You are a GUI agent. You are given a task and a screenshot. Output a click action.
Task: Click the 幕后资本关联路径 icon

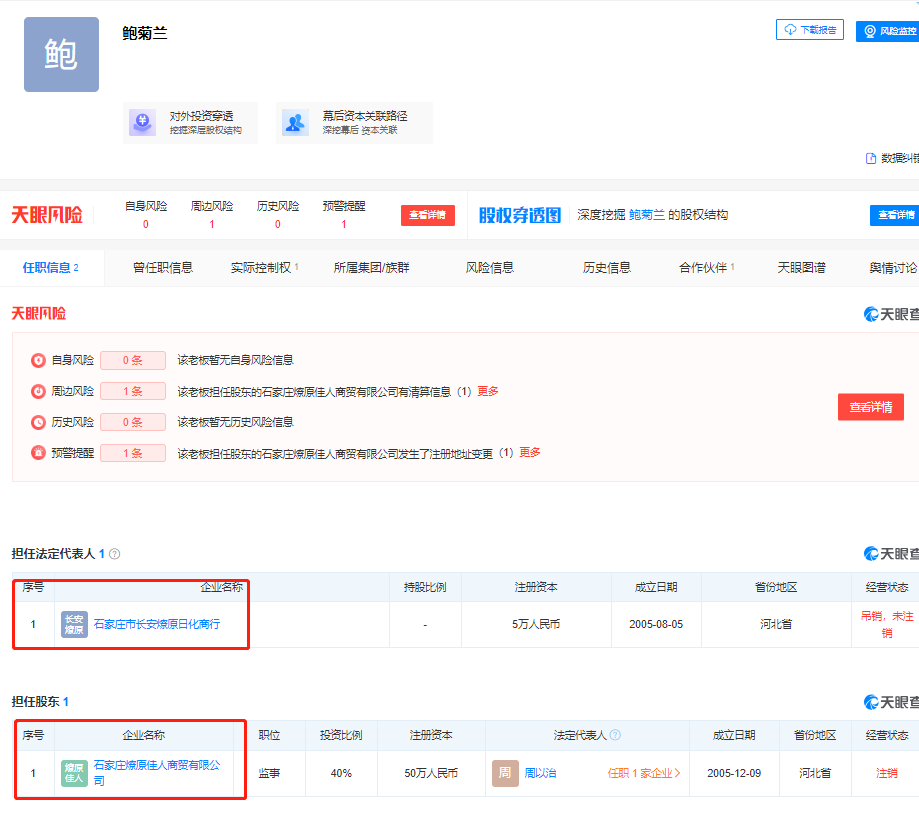295,123
